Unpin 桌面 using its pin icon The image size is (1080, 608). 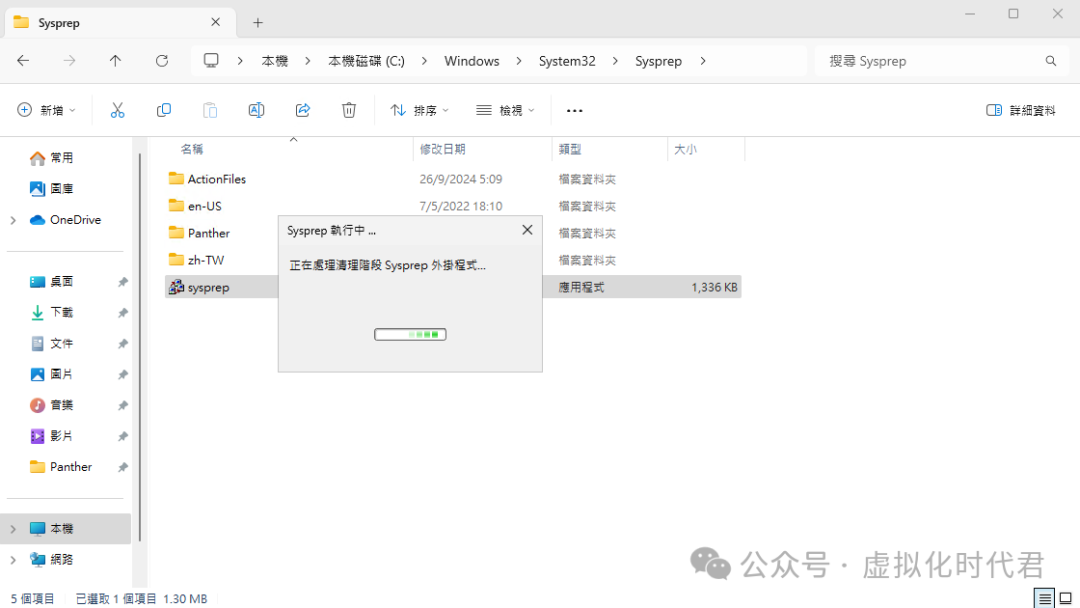(x=123, y=282)
